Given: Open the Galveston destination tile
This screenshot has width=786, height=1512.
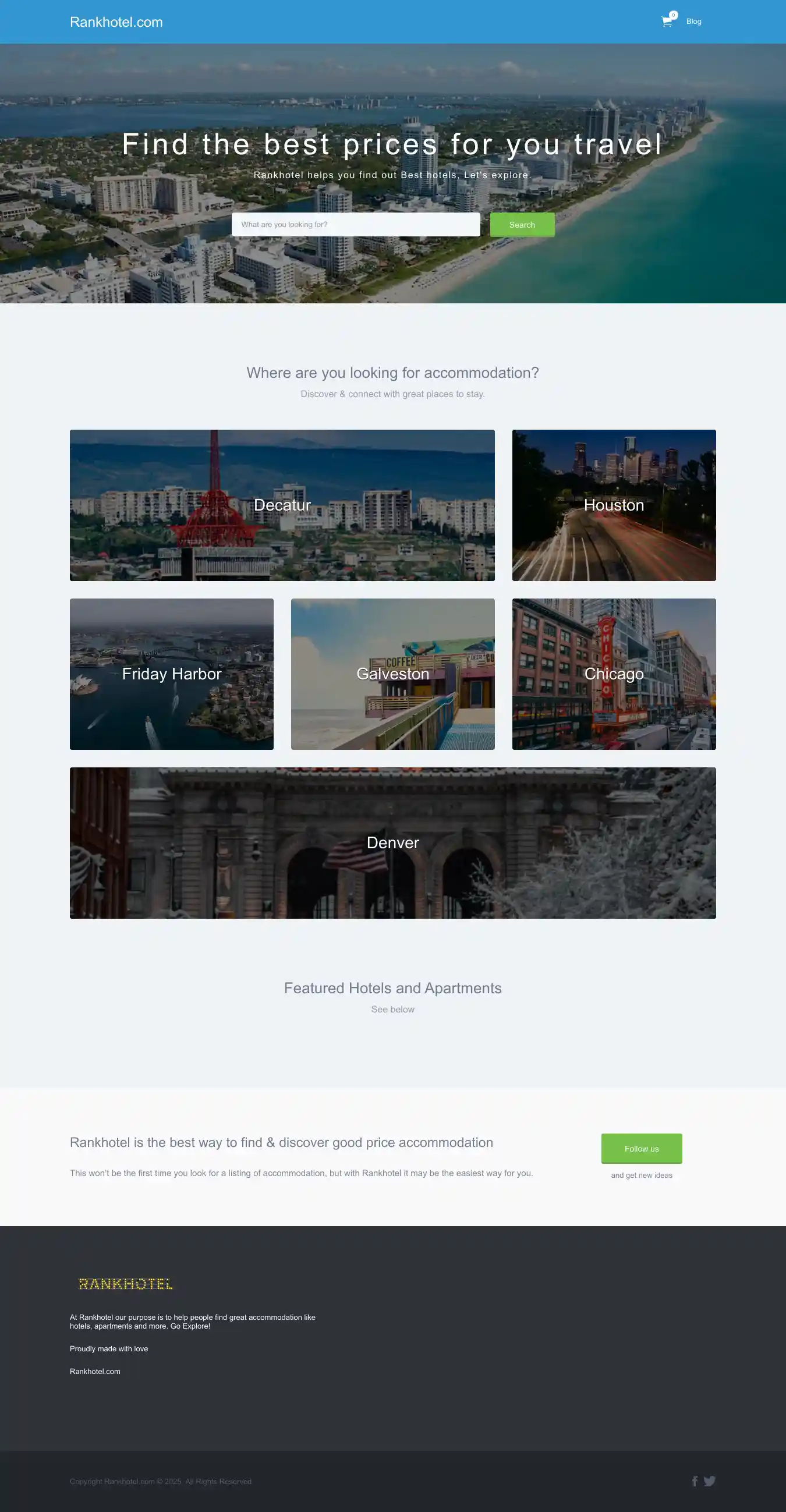Looking at the screenshot, I should coord(392,674).
